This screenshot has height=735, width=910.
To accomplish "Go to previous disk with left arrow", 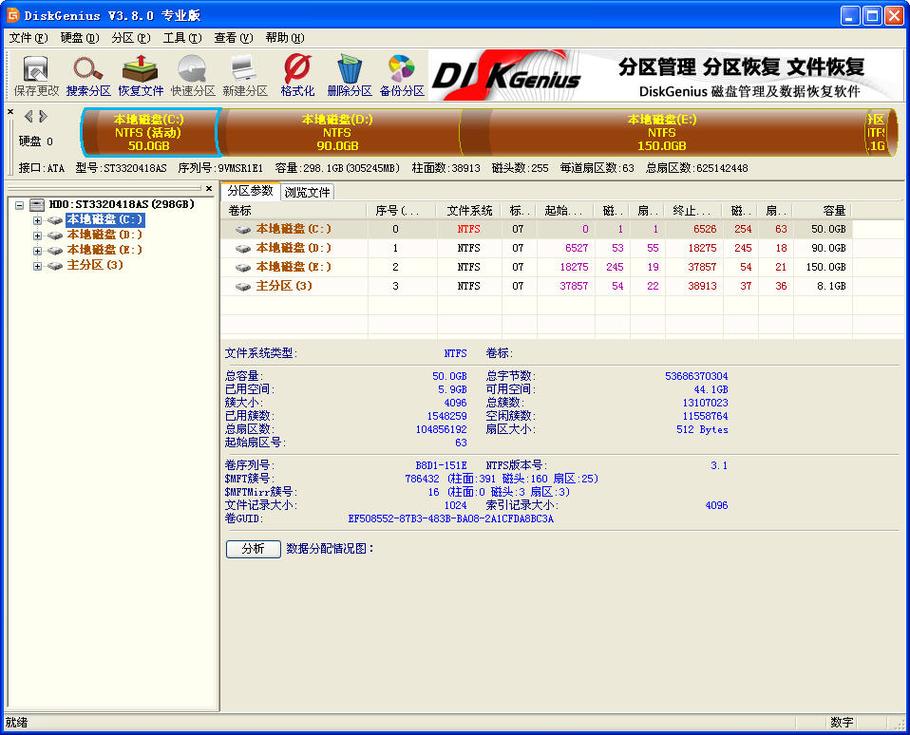I will point(28,117).
